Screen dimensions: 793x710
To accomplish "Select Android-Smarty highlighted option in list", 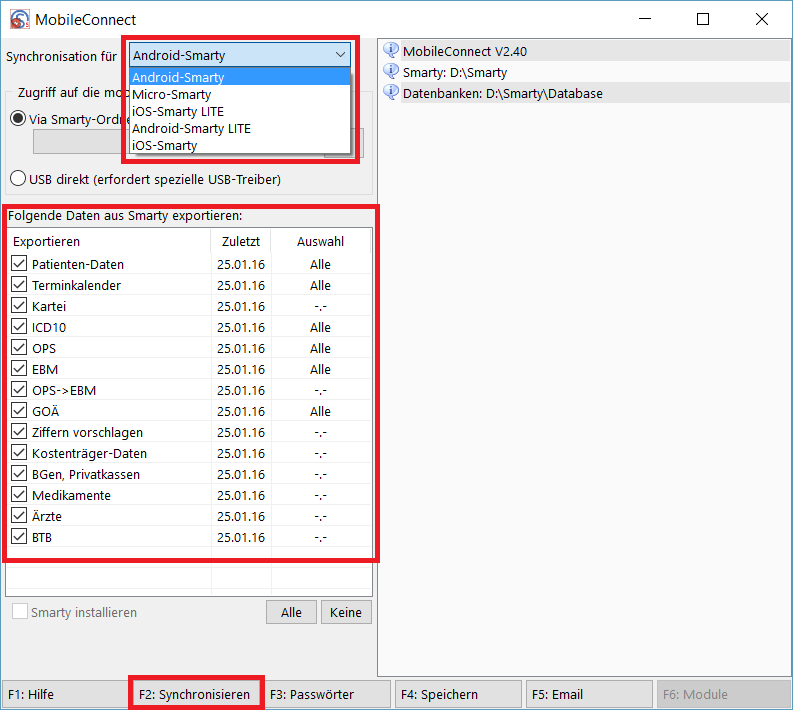I will tap(240, 77).
